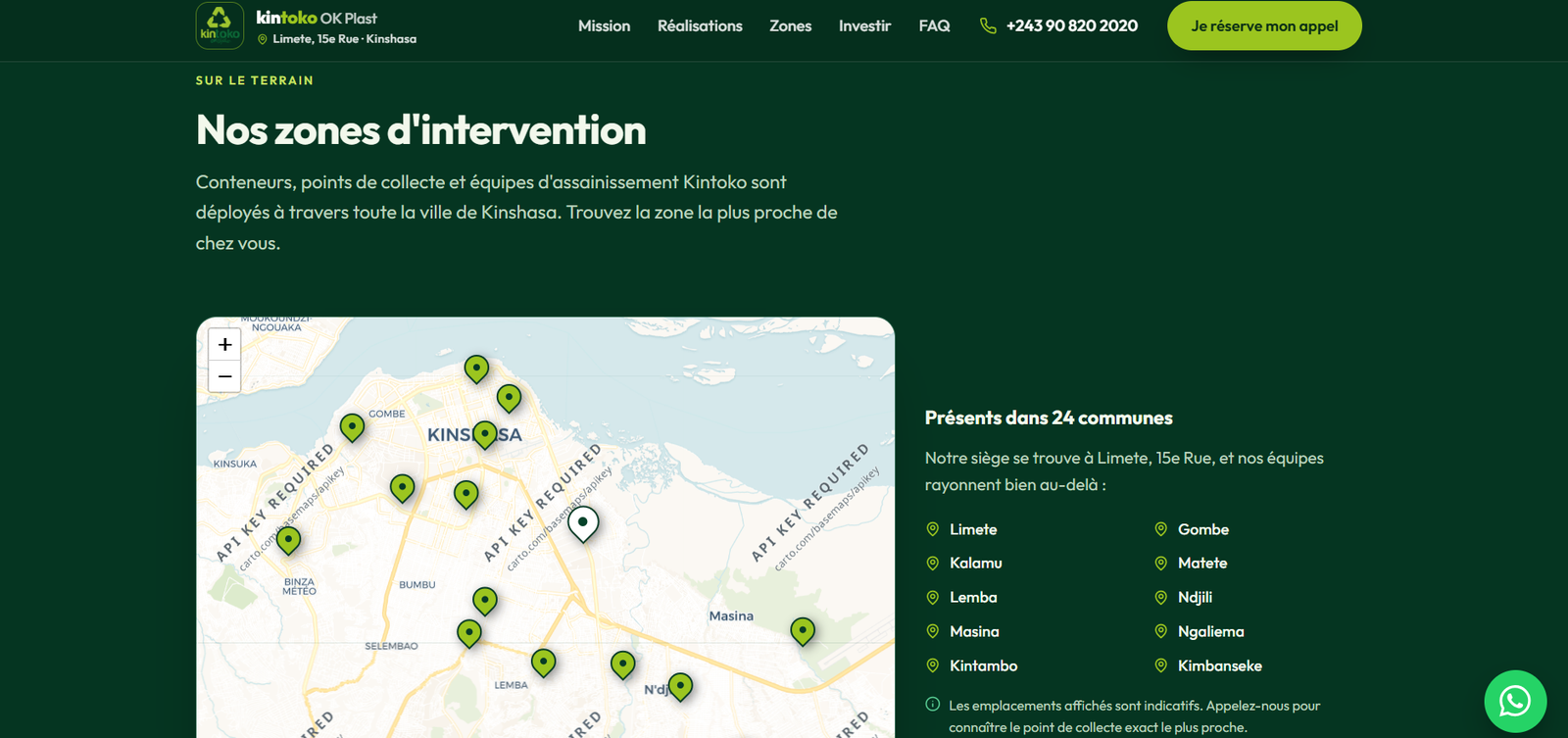Click the pin icon beside Lemba in the list
Image resolution: width=1568 pixels, height=738 pixels.
(933, 597)
